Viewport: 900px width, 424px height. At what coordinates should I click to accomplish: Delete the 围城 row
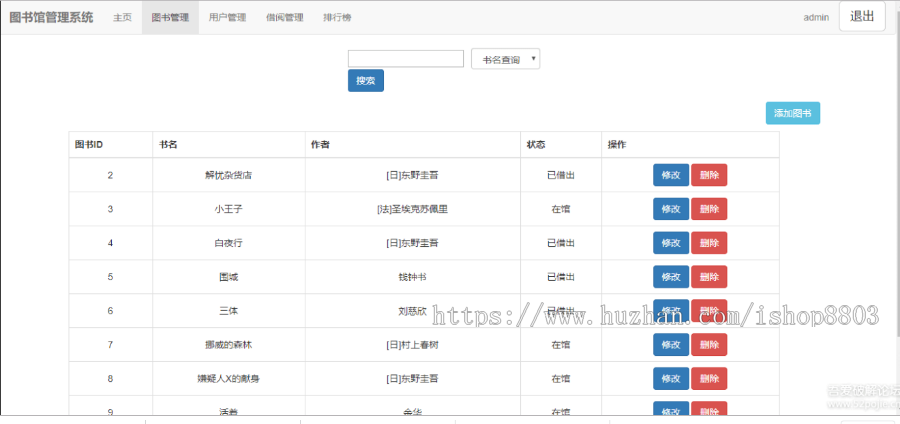tap(709, 277)
